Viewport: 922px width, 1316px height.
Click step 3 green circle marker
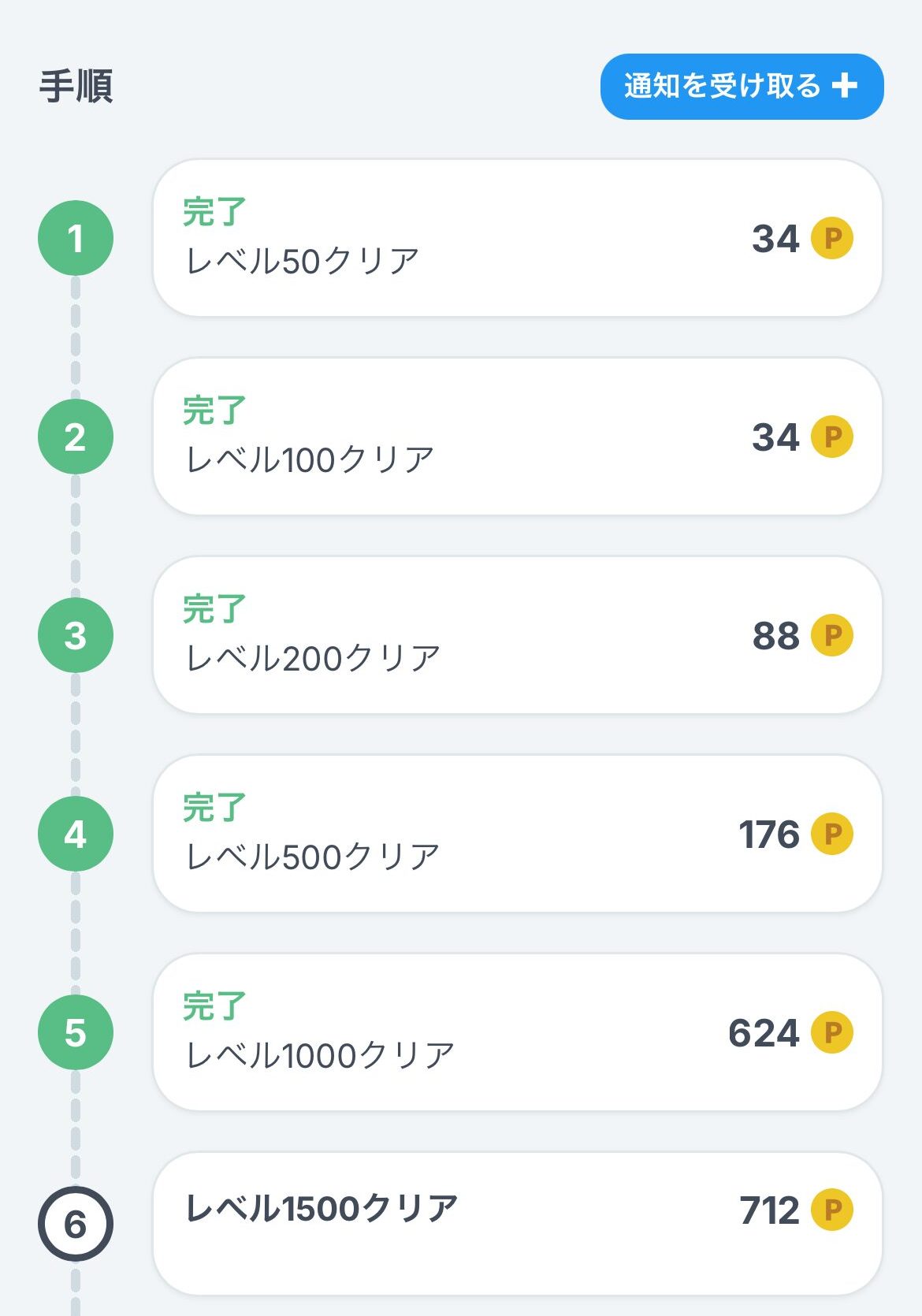(x=76, y=635)
